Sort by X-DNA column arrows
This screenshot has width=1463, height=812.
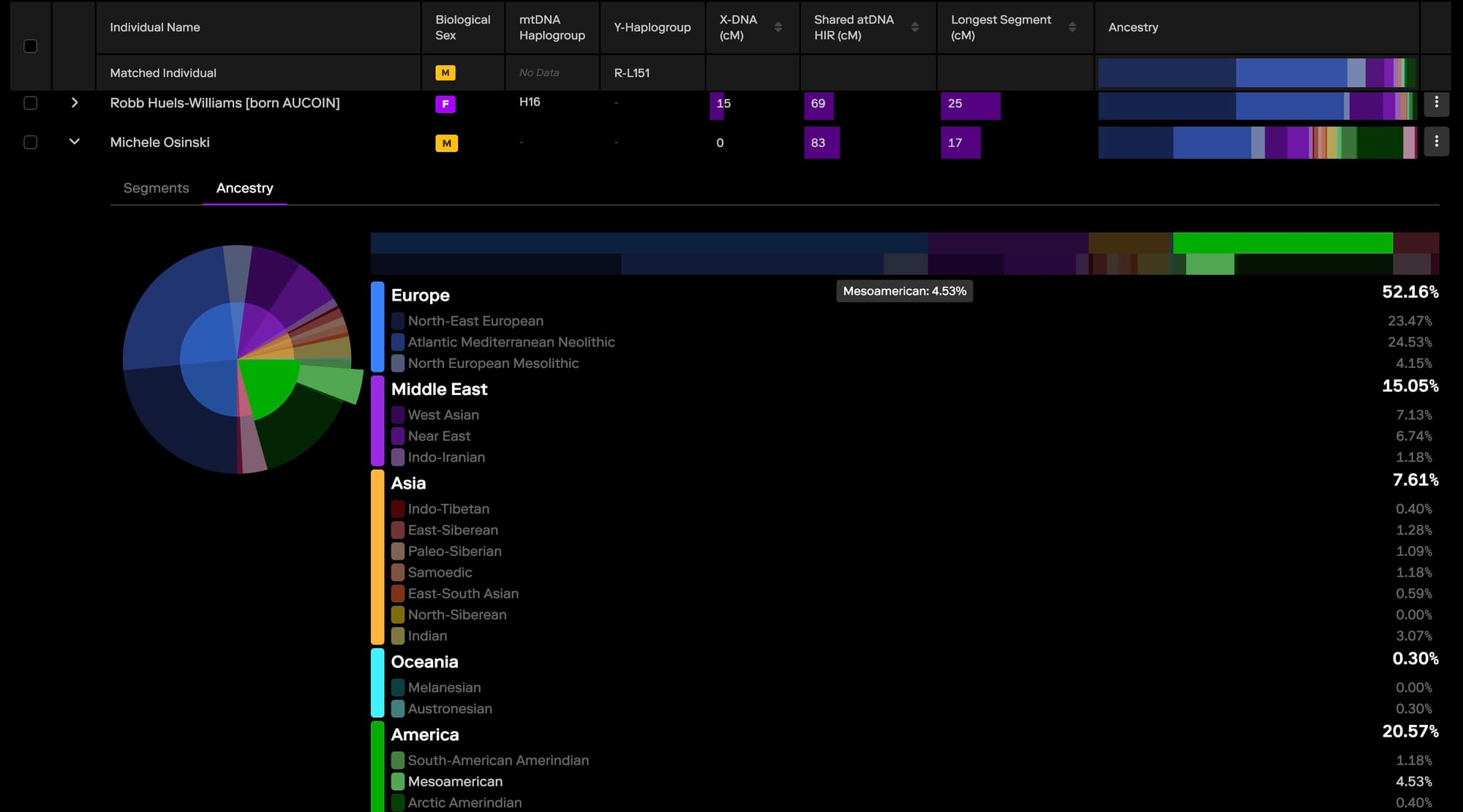tap(778, 27)
